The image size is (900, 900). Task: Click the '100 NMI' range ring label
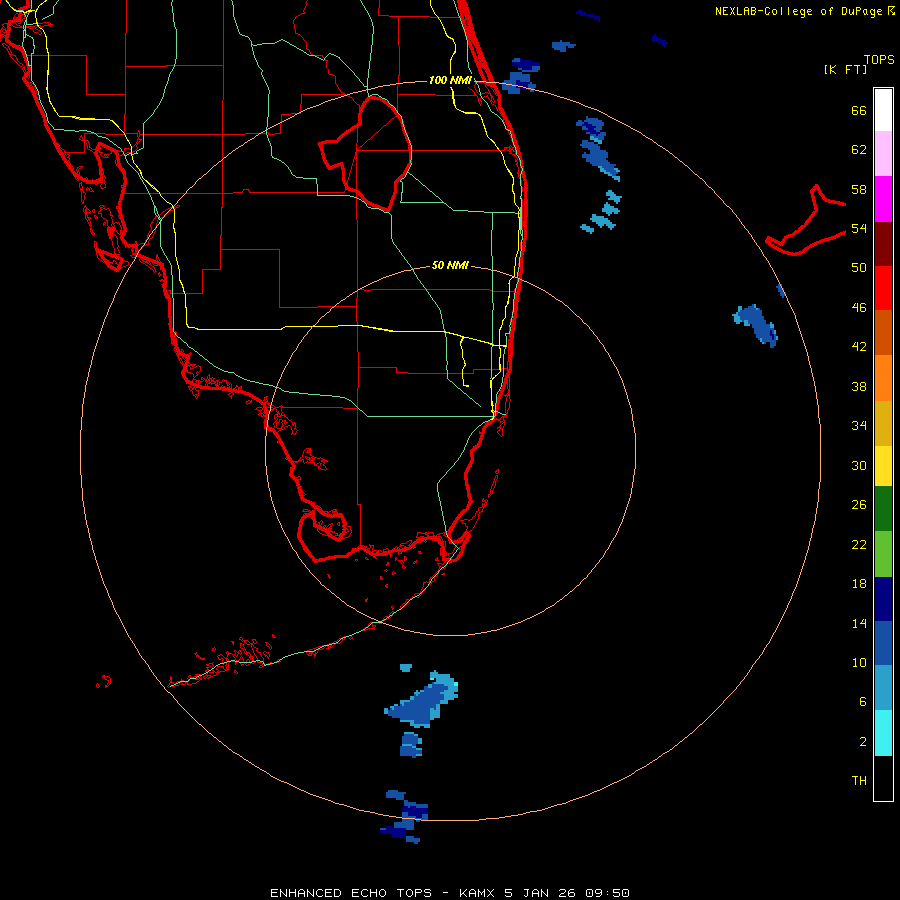coord(450,80)
